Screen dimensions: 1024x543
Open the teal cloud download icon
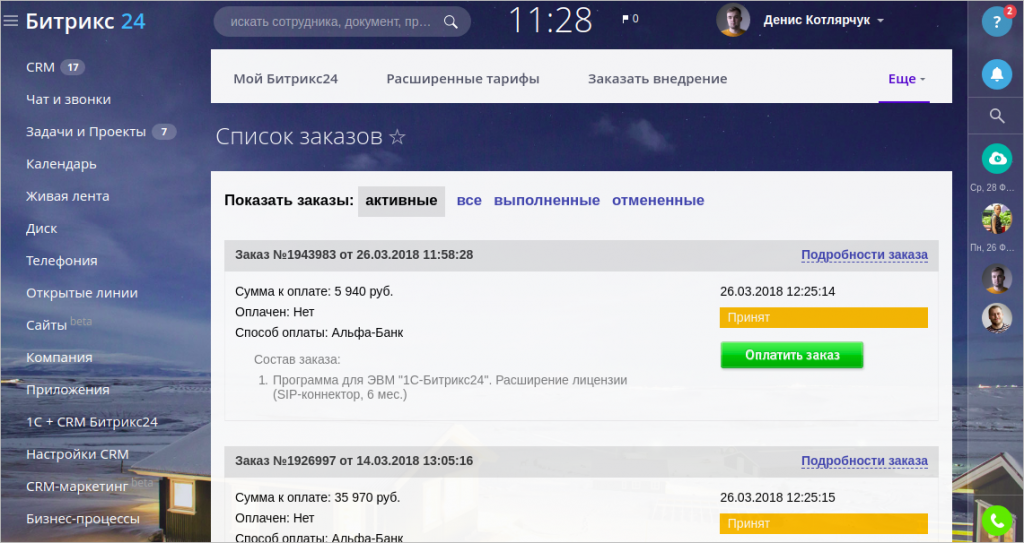997,158
